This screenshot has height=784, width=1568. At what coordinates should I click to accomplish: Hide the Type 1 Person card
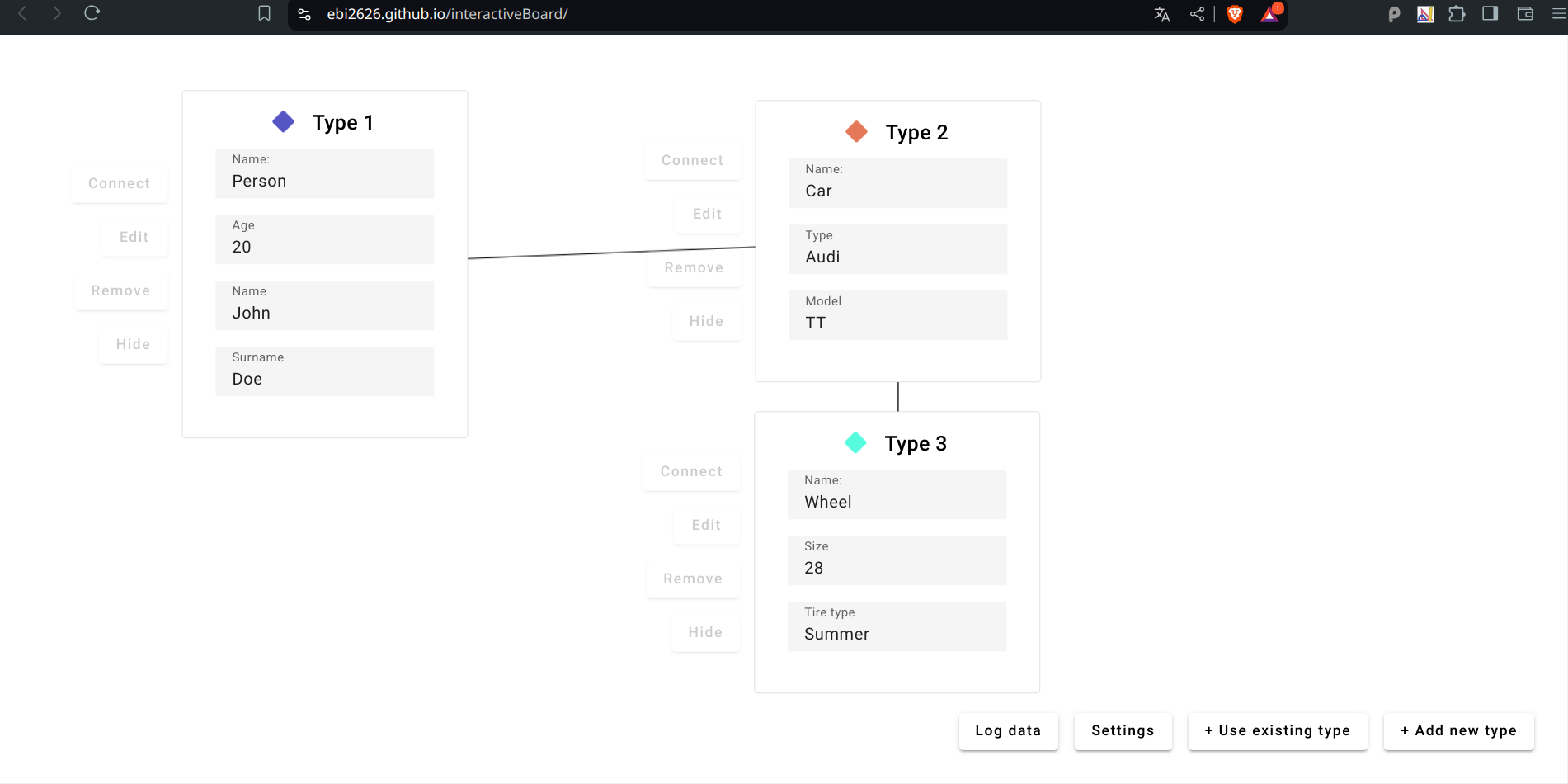[x=133, y=344]
